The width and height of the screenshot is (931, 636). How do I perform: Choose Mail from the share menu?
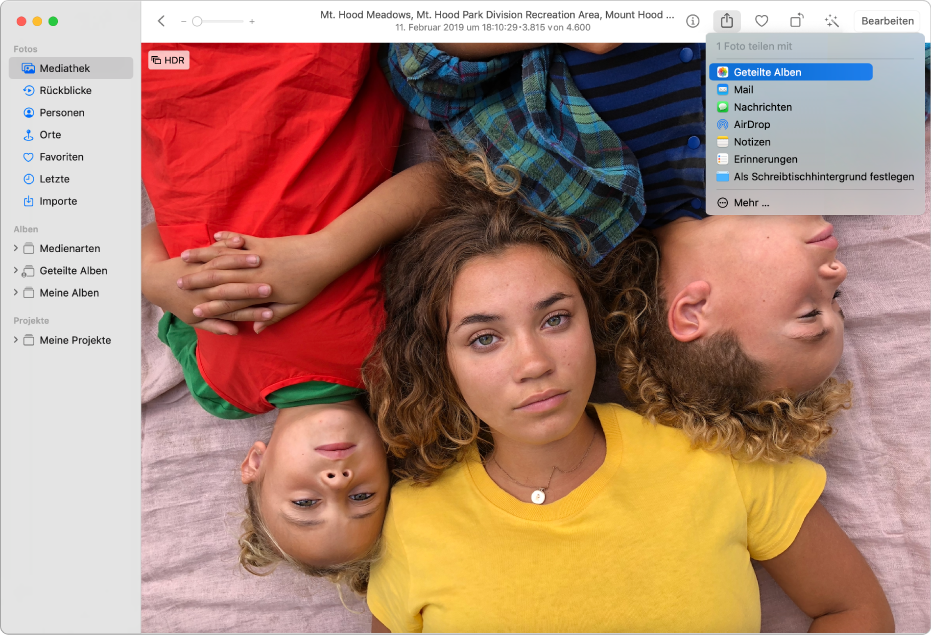(743, 90)
